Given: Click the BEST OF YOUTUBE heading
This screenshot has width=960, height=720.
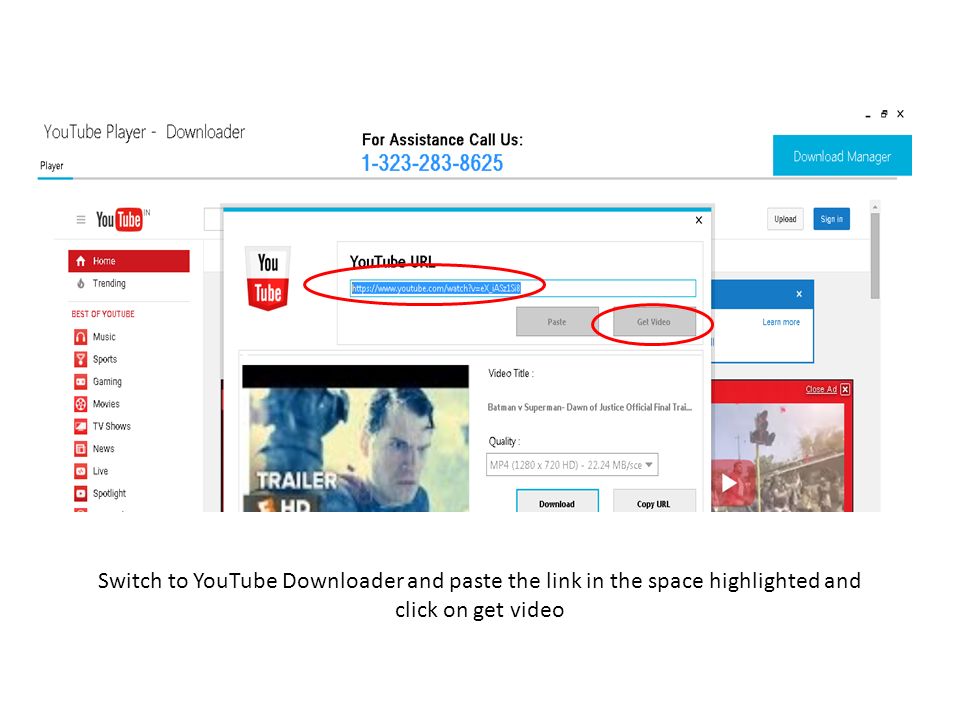Looking at the screenshot, I should pos(103,314).
